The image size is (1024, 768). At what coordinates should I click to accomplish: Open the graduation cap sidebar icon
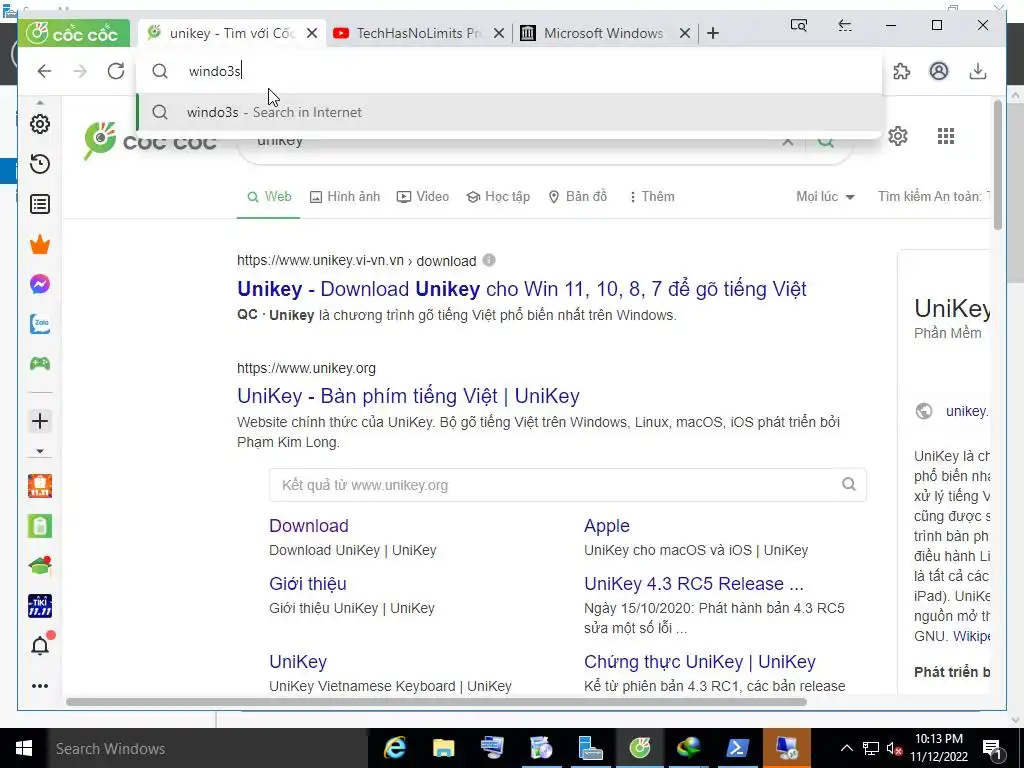pos(40,566)
